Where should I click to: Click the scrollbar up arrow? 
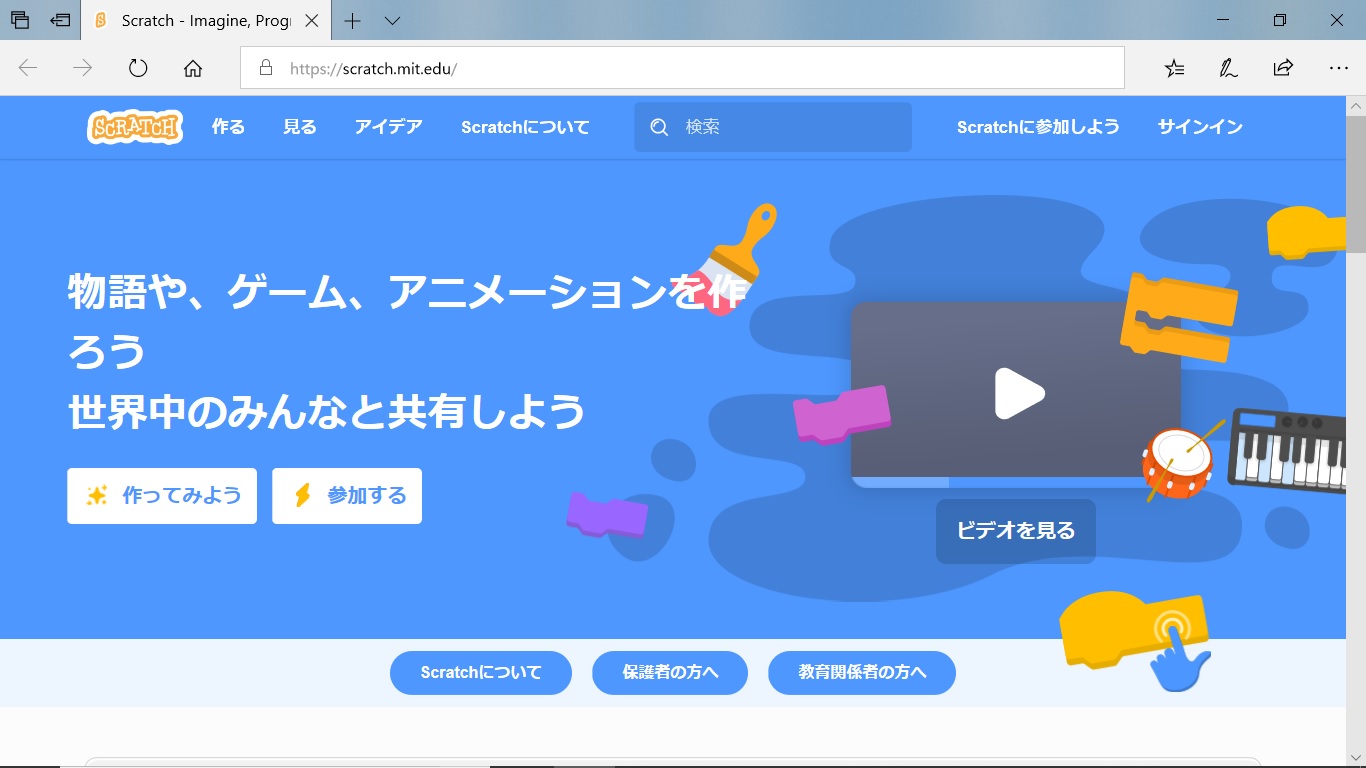[1356, 105]
